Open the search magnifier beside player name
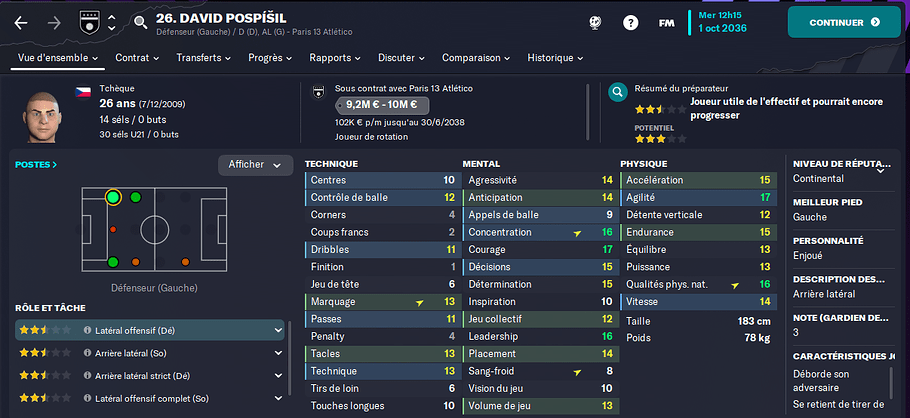The width and height of the screenshot is (910, 418). [140, 23]
